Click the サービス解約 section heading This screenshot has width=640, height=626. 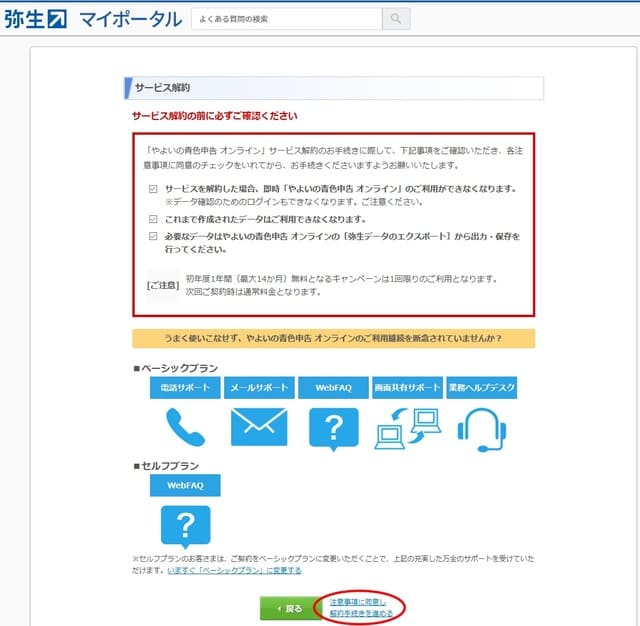(x=333, y=88)
